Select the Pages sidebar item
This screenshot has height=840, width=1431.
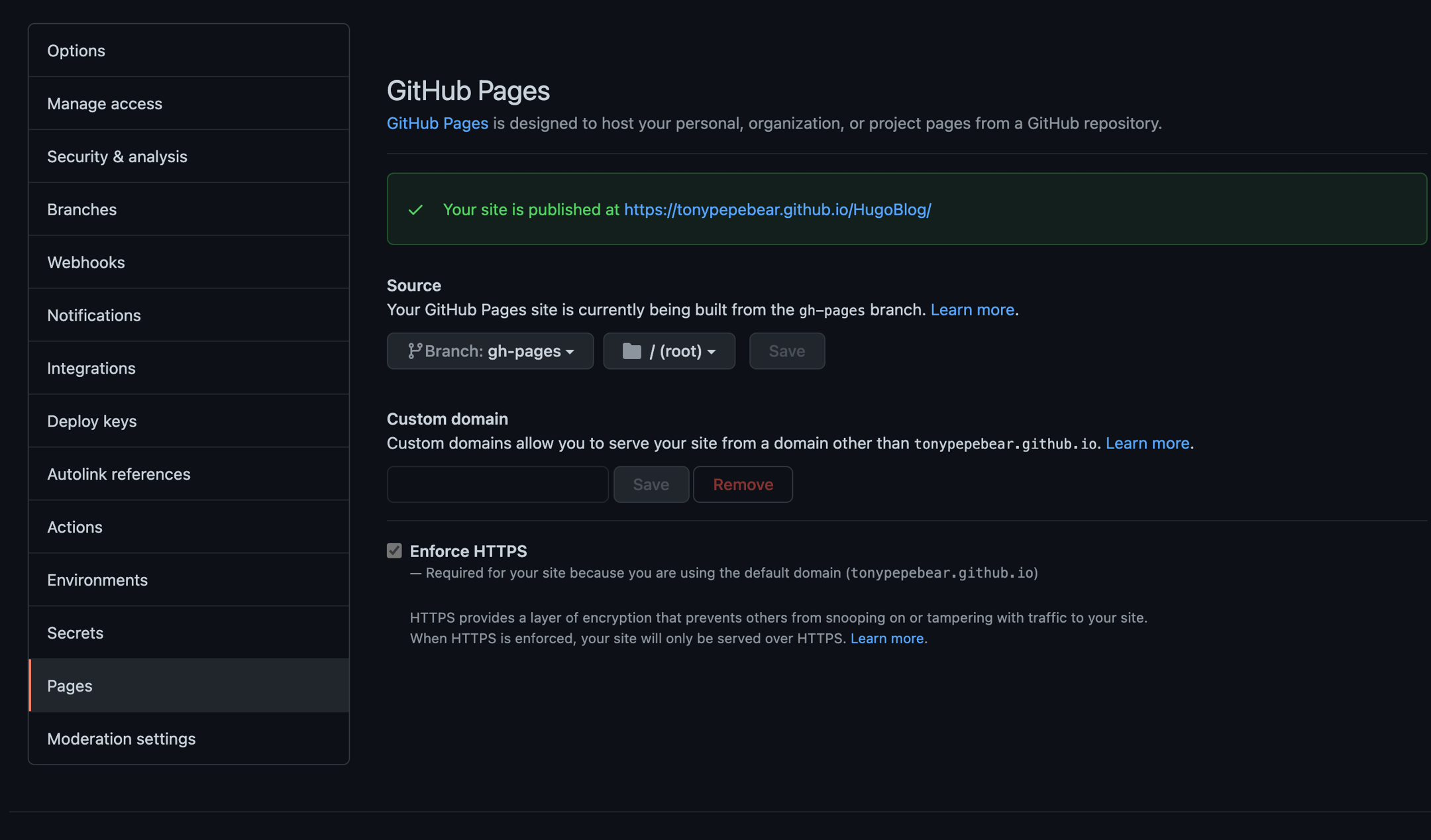click(x=189, y=686)
